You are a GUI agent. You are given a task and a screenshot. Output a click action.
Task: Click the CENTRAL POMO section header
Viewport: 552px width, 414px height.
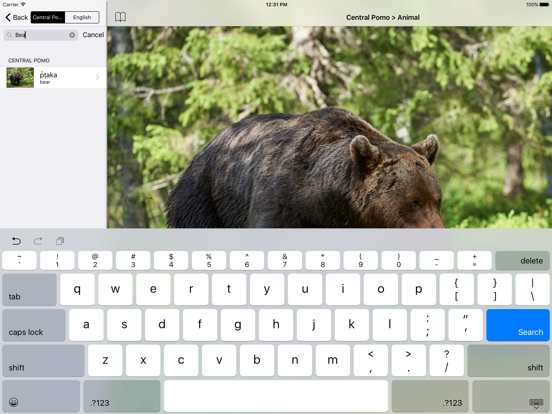tap(29, 61)
